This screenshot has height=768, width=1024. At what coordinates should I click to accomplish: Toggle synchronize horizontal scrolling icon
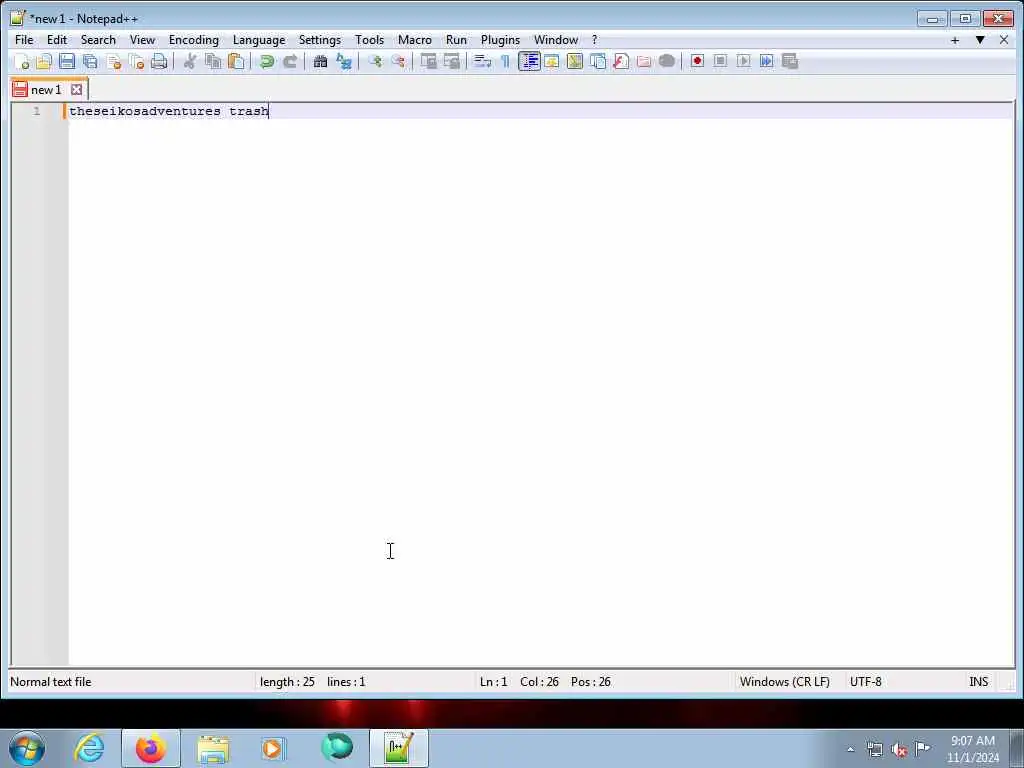[451, 61]
